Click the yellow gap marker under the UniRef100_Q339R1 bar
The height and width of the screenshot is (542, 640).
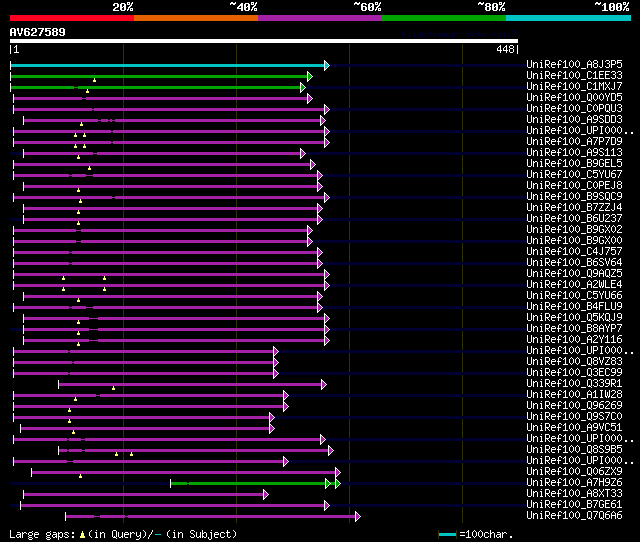pyautogui.click(x=113, y=388)
